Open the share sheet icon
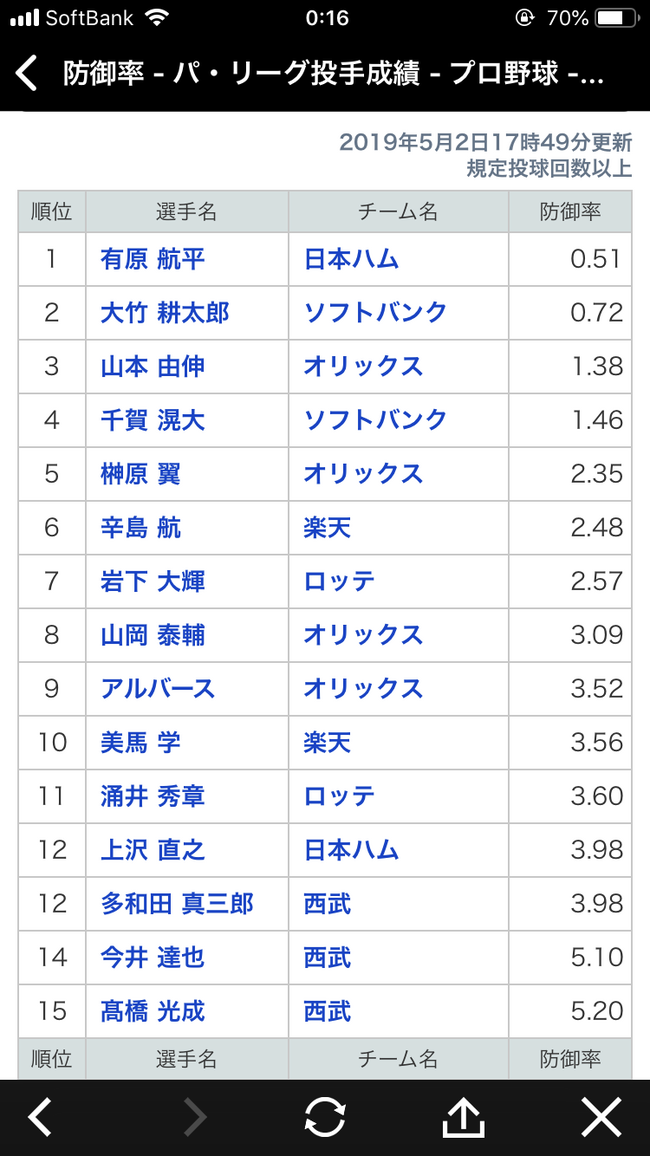650x1156 pixels. tap(462, 1117)
